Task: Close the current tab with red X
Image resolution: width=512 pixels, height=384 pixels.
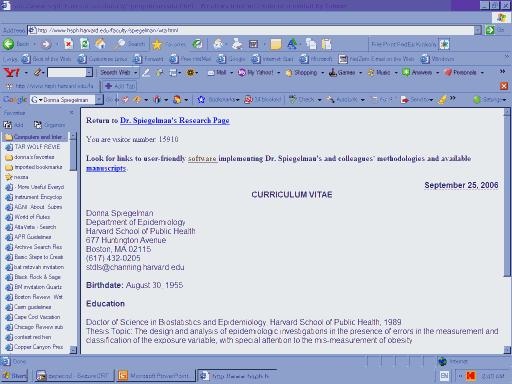Action: [x=504, y=86]
